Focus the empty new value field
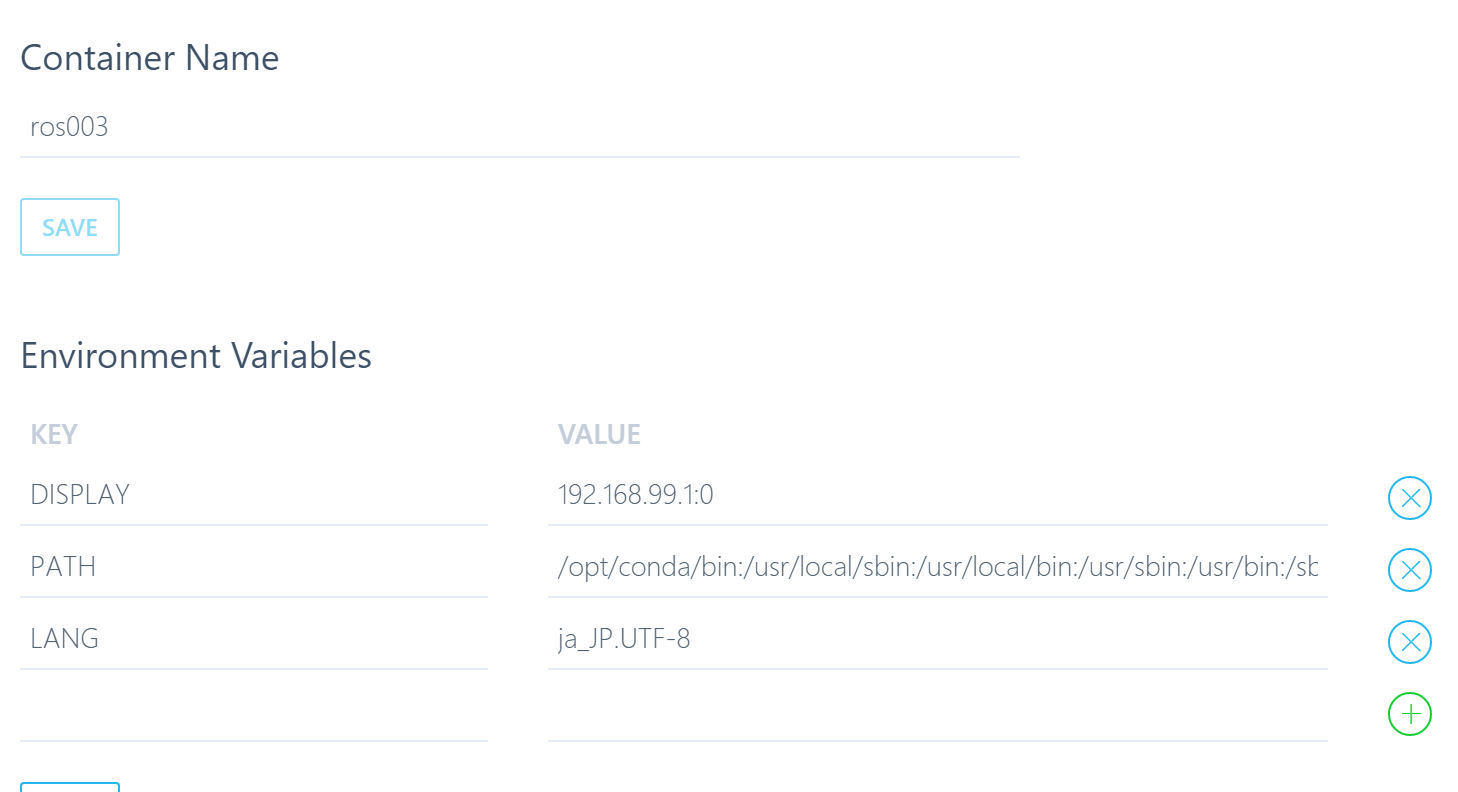This screenshot has height=792, width=1458. click(x=938, y=712)
